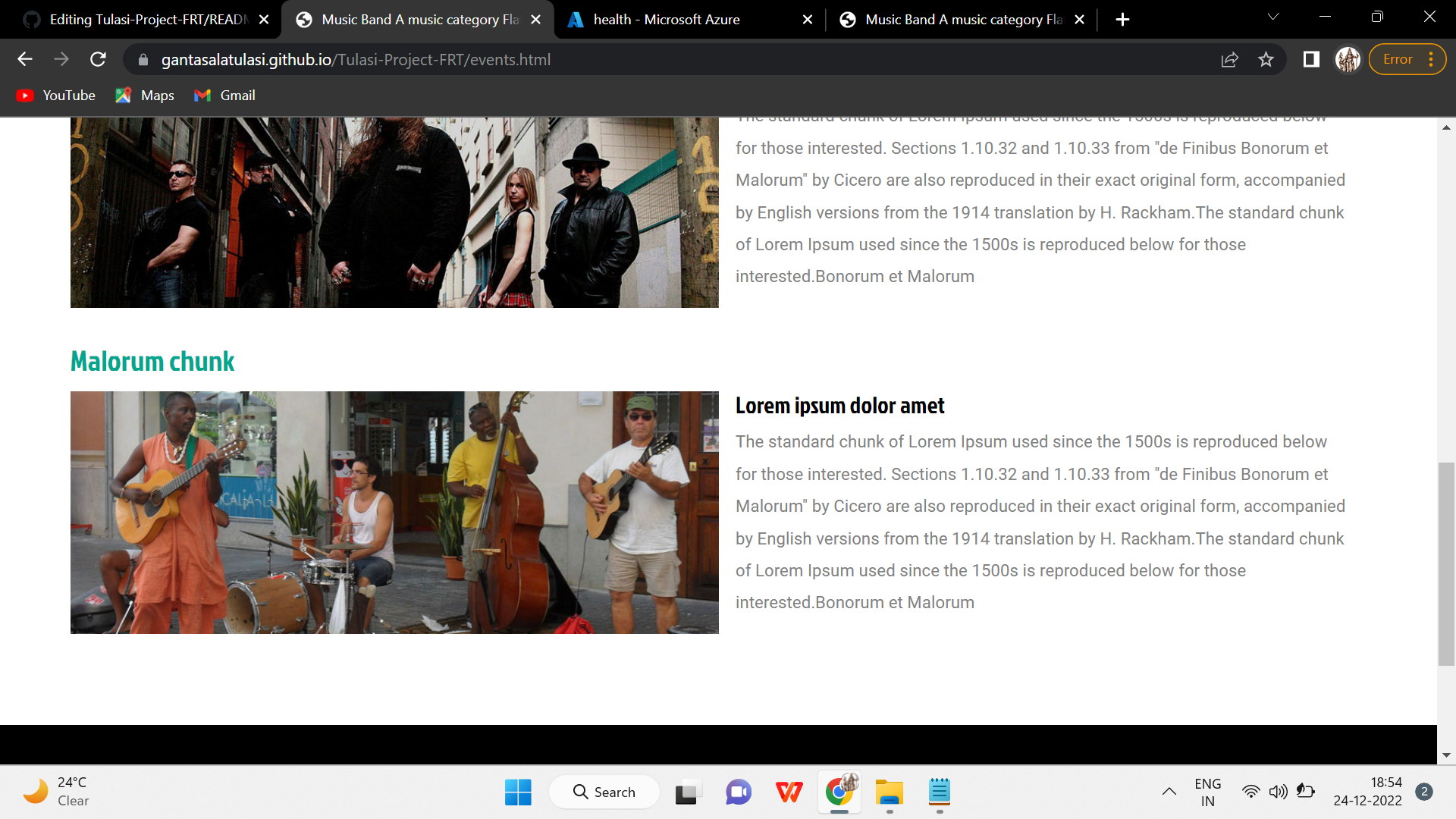The height and width of the screenshot is (819, 1456).
Task: Open Chrome three-dot menu
Action: (1431, 59)
